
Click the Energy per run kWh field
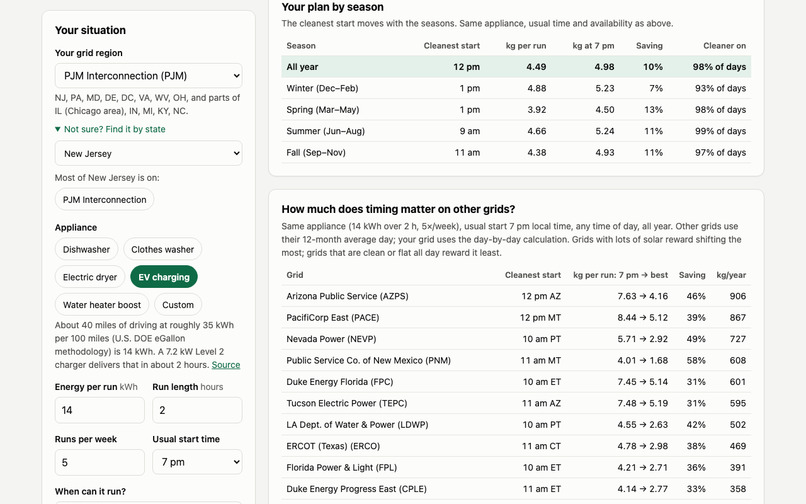coord(100,410)
